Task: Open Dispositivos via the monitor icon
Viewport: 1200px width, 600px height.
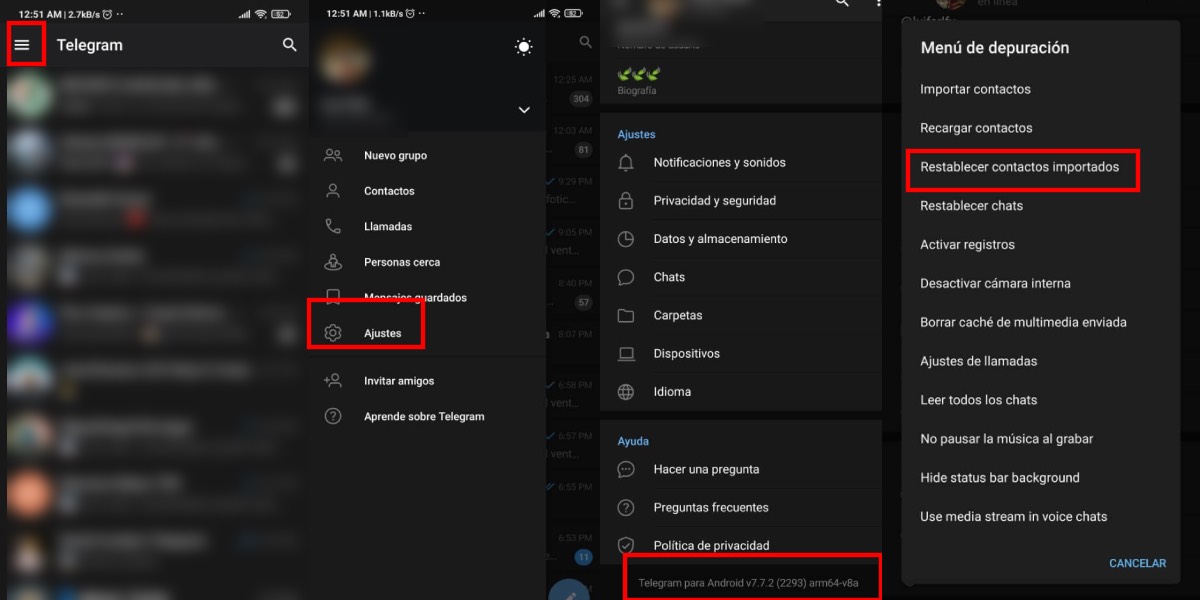Action: (x=625, y=353)
